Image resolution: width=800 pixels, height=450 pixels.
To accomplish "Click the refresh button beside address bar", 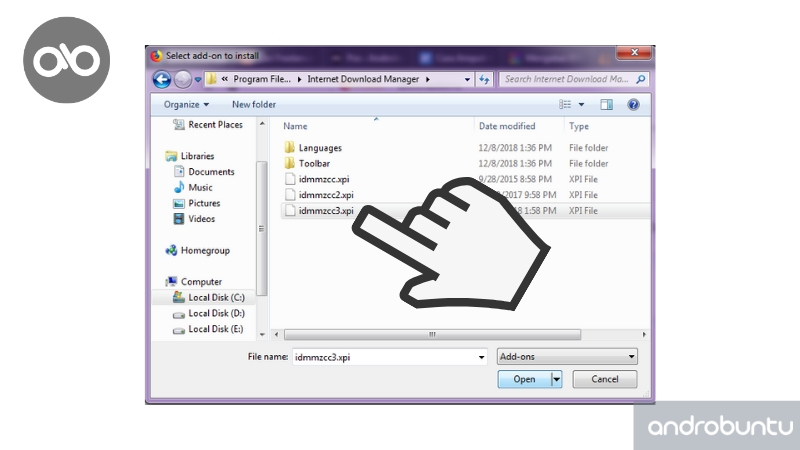I will (484, 79).
